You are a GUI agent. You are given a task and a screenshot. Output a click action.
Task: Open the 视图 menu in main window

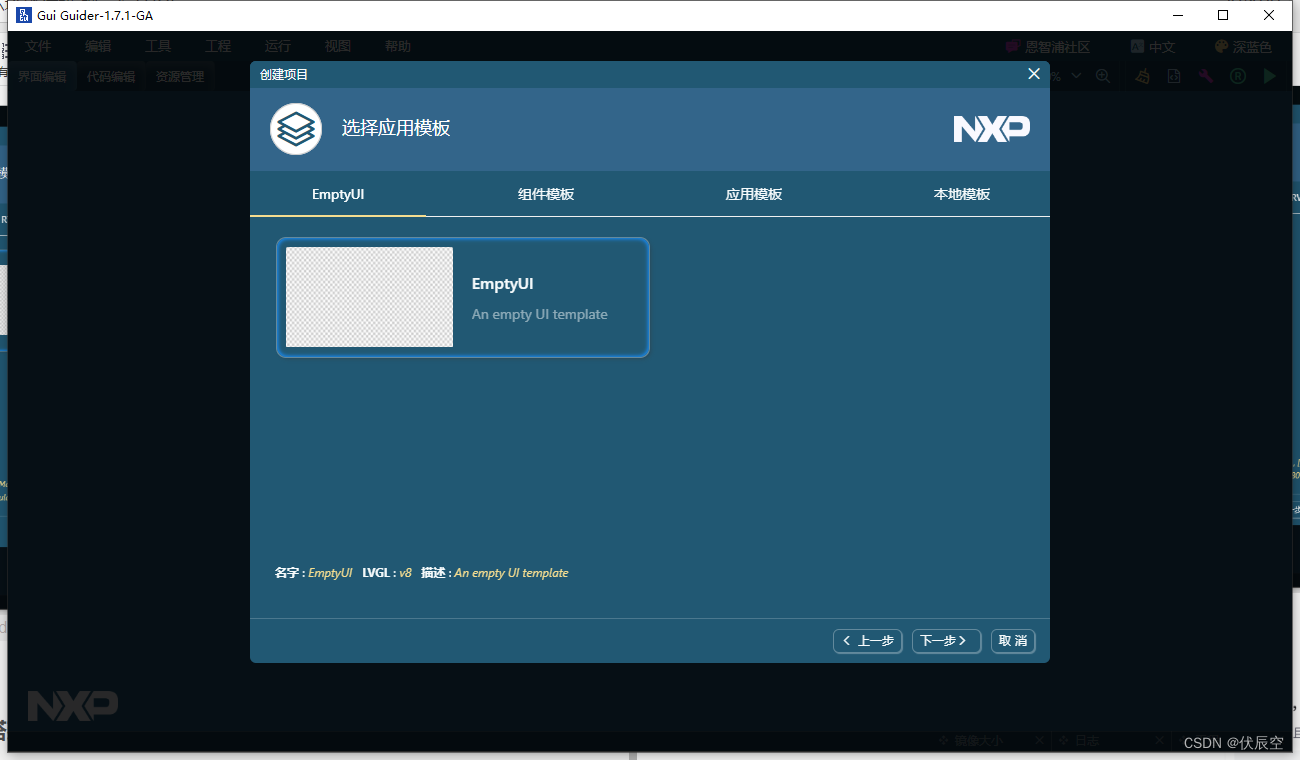[338, 47]
